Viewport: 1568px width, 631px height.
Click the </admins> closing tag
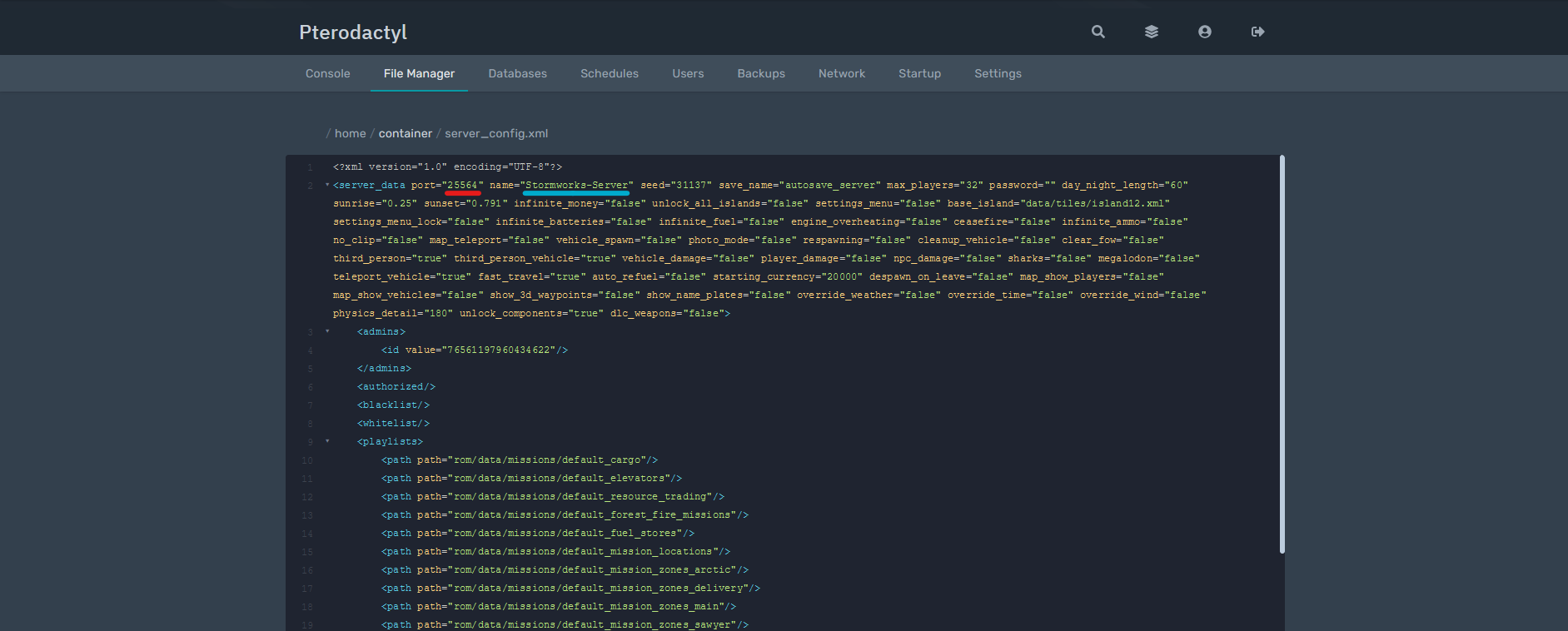click(x=385, y=368)
